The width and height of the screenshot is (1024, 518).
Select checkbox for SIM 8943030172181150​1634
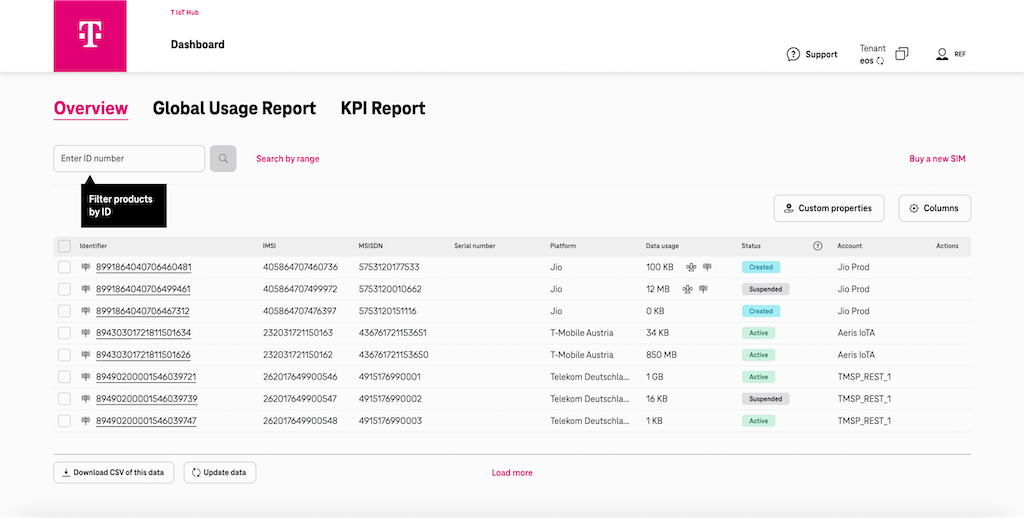tap(64, 333)
